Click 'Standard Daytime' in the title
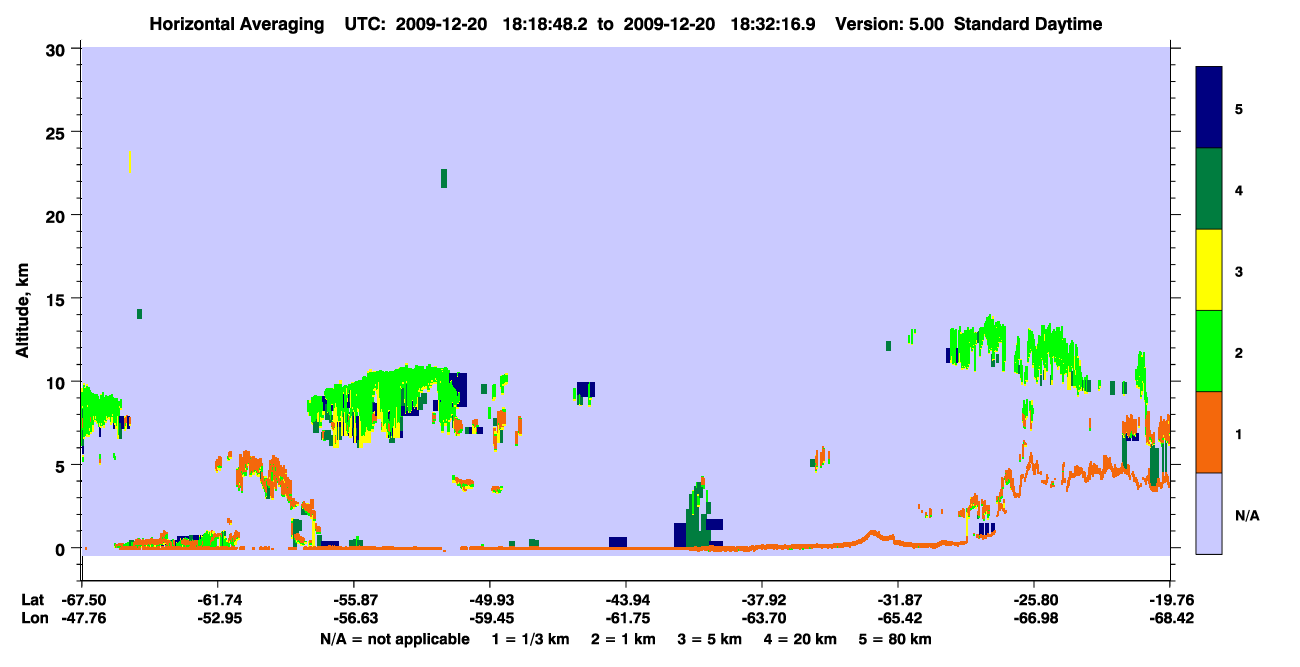The width and height of the screenshot is (1300, 667). 1028,24
